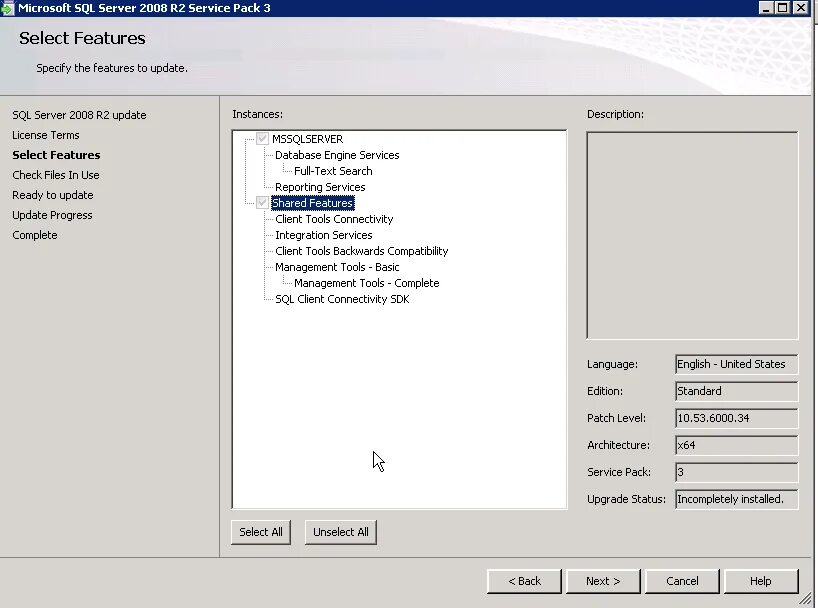Viewport: 818px width, 608px height.
Task: Click the Select All button
Action: pyautogui.click(x=261, y=532)
